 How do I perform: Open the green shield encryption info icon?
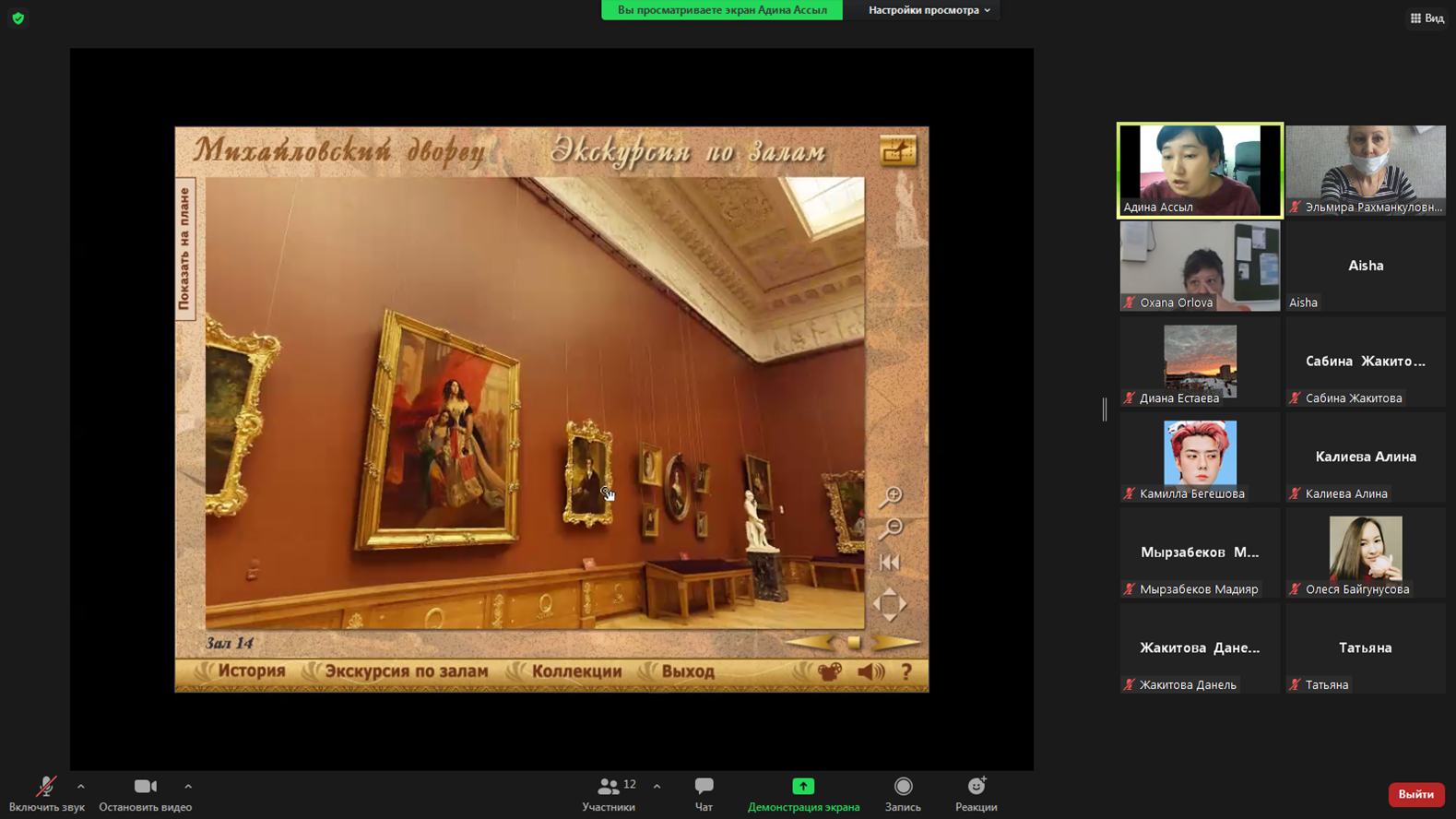click(x=18, y=18)
